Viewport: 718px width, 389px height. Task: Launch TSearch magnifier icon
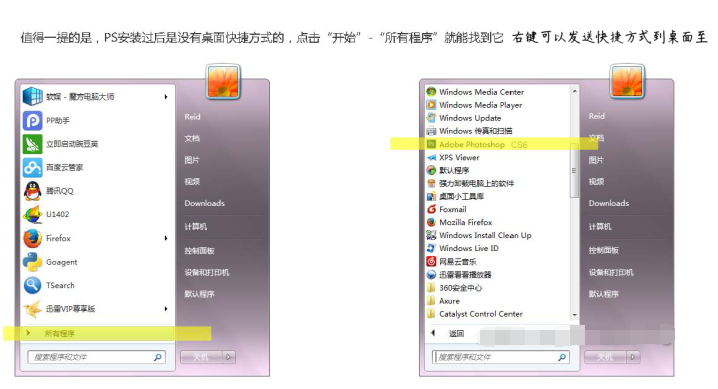coord(33,285)
